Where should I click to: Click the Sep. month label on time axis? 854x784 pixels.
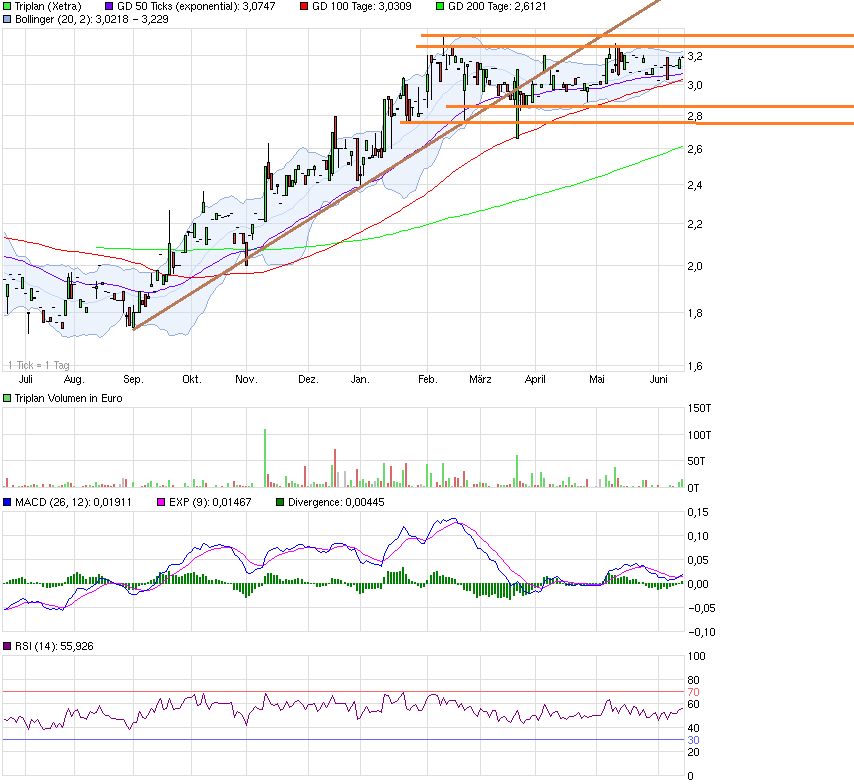[x=133, y=380]
